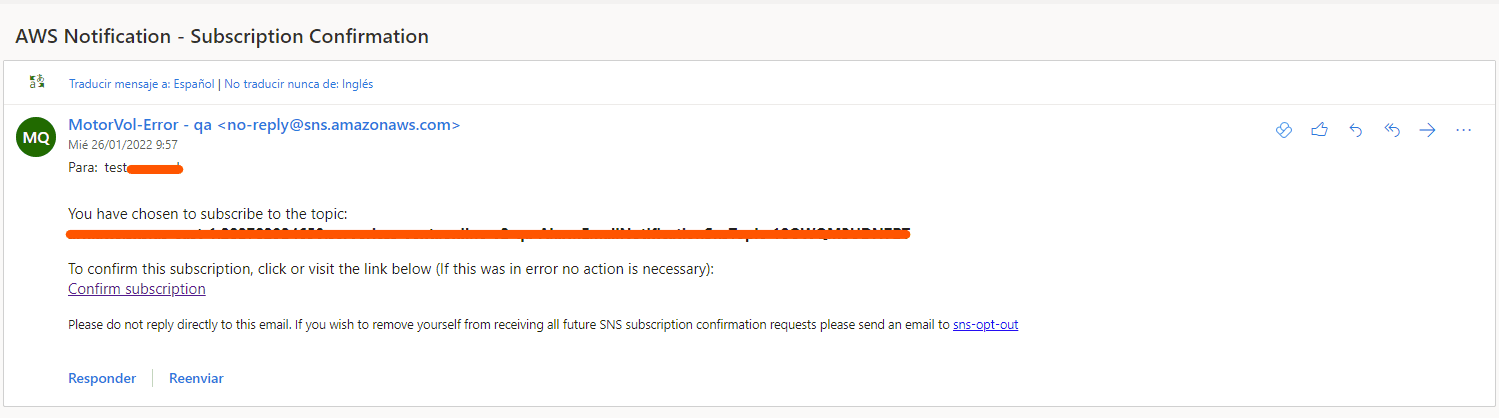The image size is (1499, 418).
Task: Open more actions ellipsis menu
Action: pos(1464,130)
